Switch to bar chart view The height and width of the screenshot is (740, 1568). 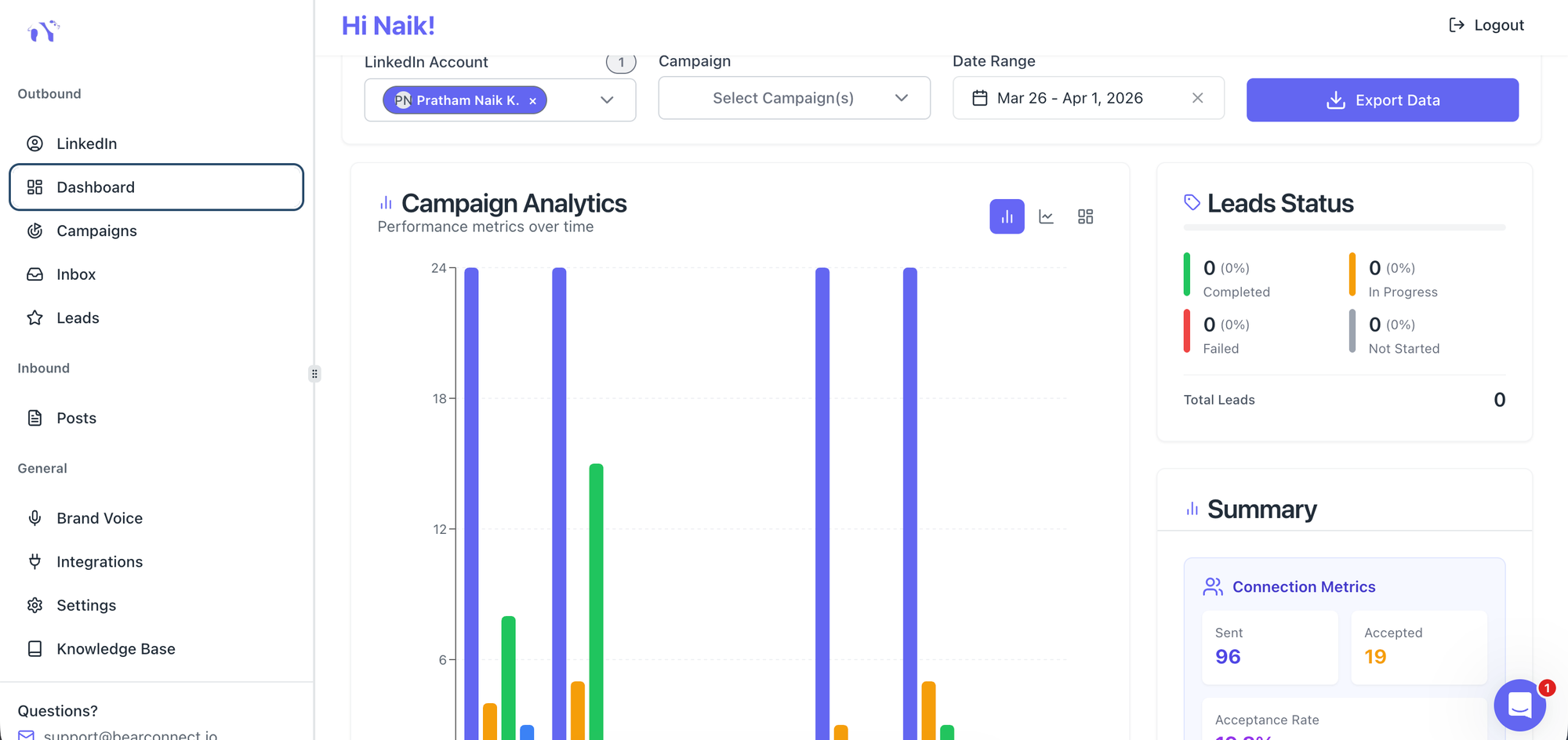click(x=1007, y=216)
